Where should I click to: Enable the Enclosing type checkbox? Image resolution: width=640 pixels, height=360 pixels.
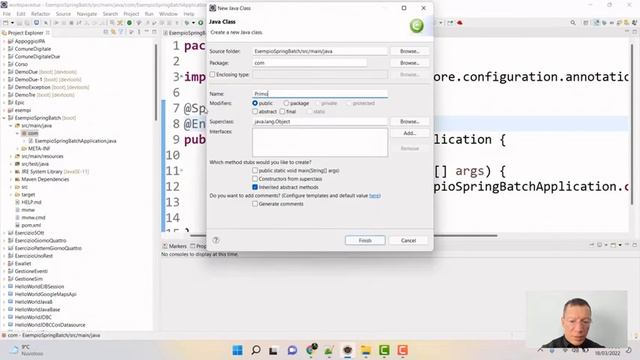pos(212,74)
